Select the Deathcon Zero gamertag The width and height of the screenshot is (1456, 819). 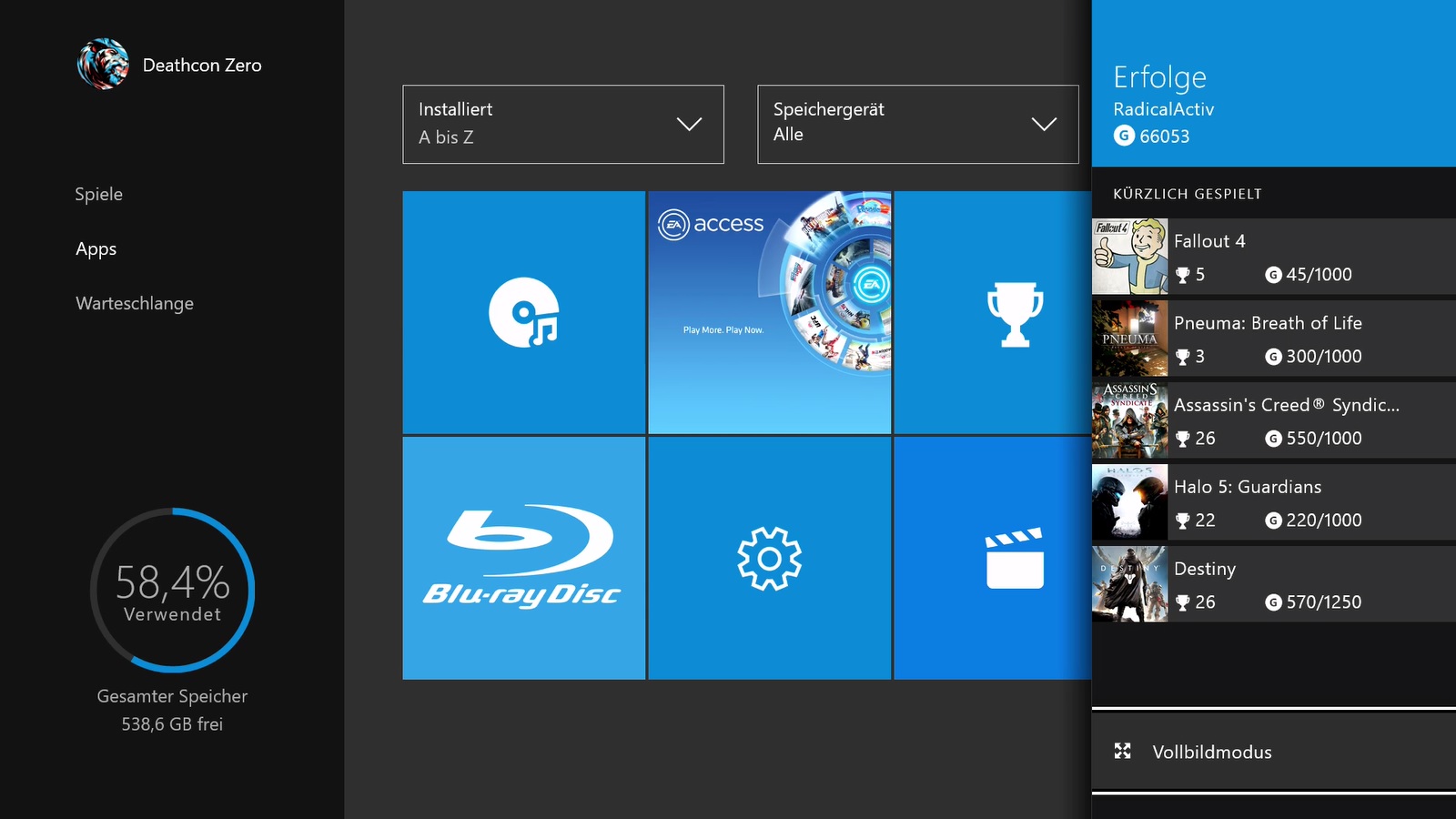pyautogui.click(x=202, y=66)
